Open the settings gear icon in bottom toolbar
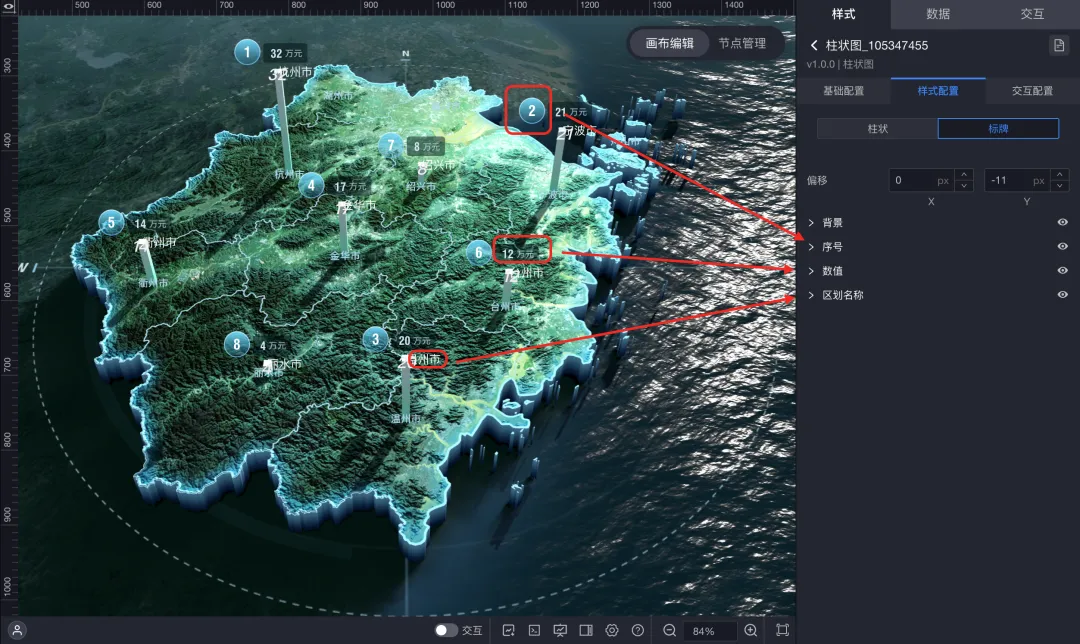This screenshot has width=1080, height=644. point(612,630)
